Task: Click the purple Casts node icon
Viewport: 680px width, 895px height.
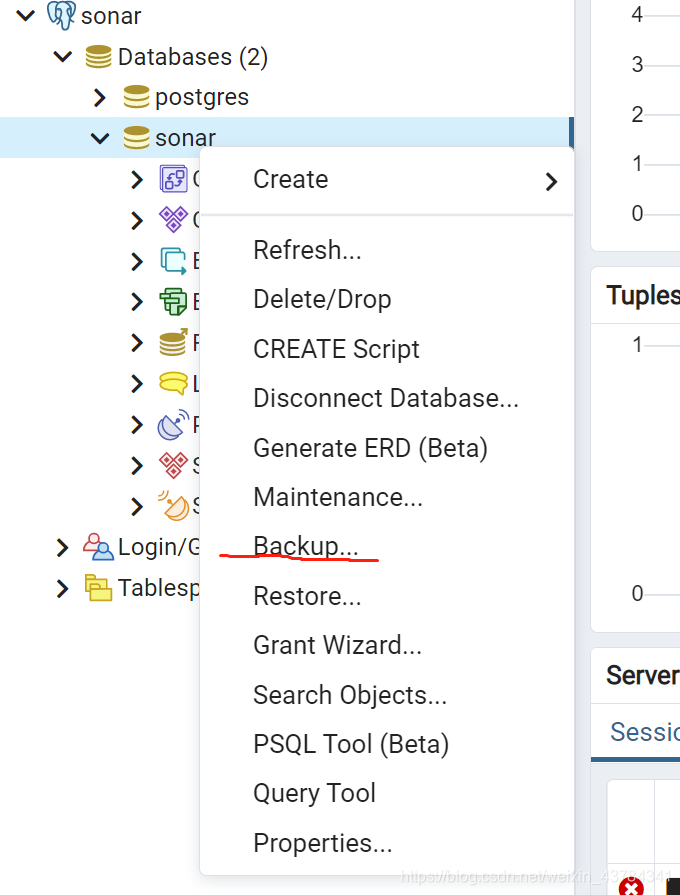Action: (174, 179)
